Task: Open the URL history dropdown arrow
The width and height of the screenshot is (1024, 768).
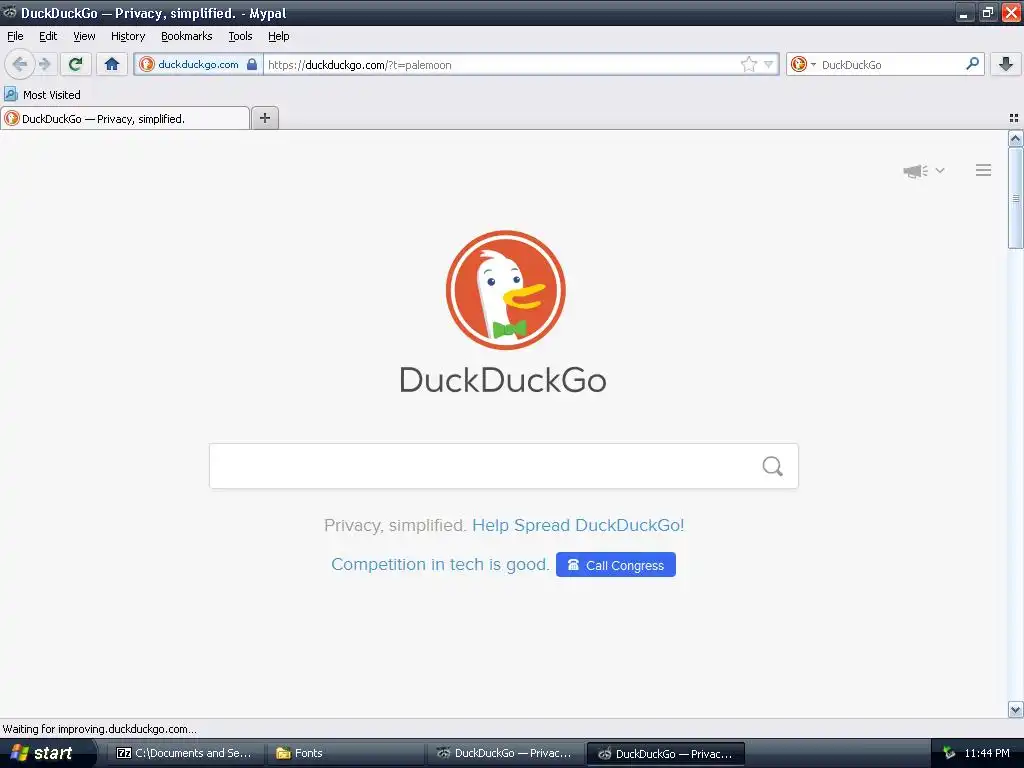Action: tap(769, 64)
